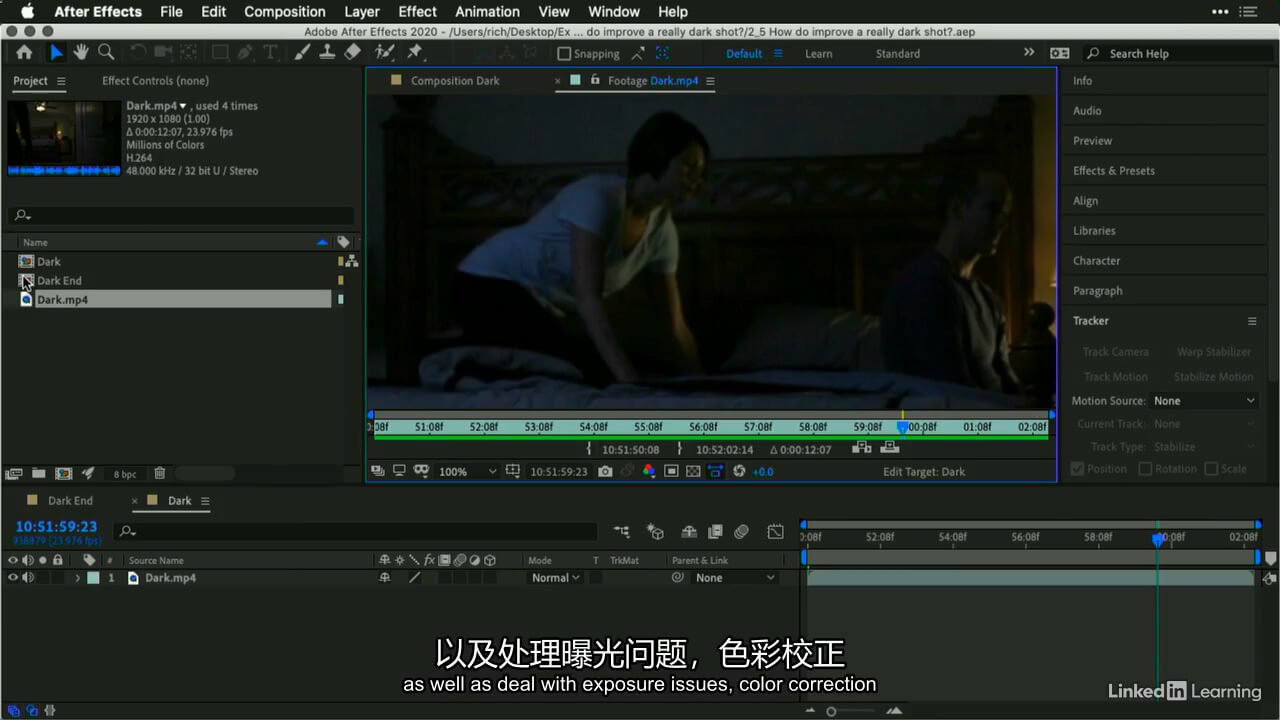Open the Motion Source dropdown

pyautogui.click(x=1204, y=401)
